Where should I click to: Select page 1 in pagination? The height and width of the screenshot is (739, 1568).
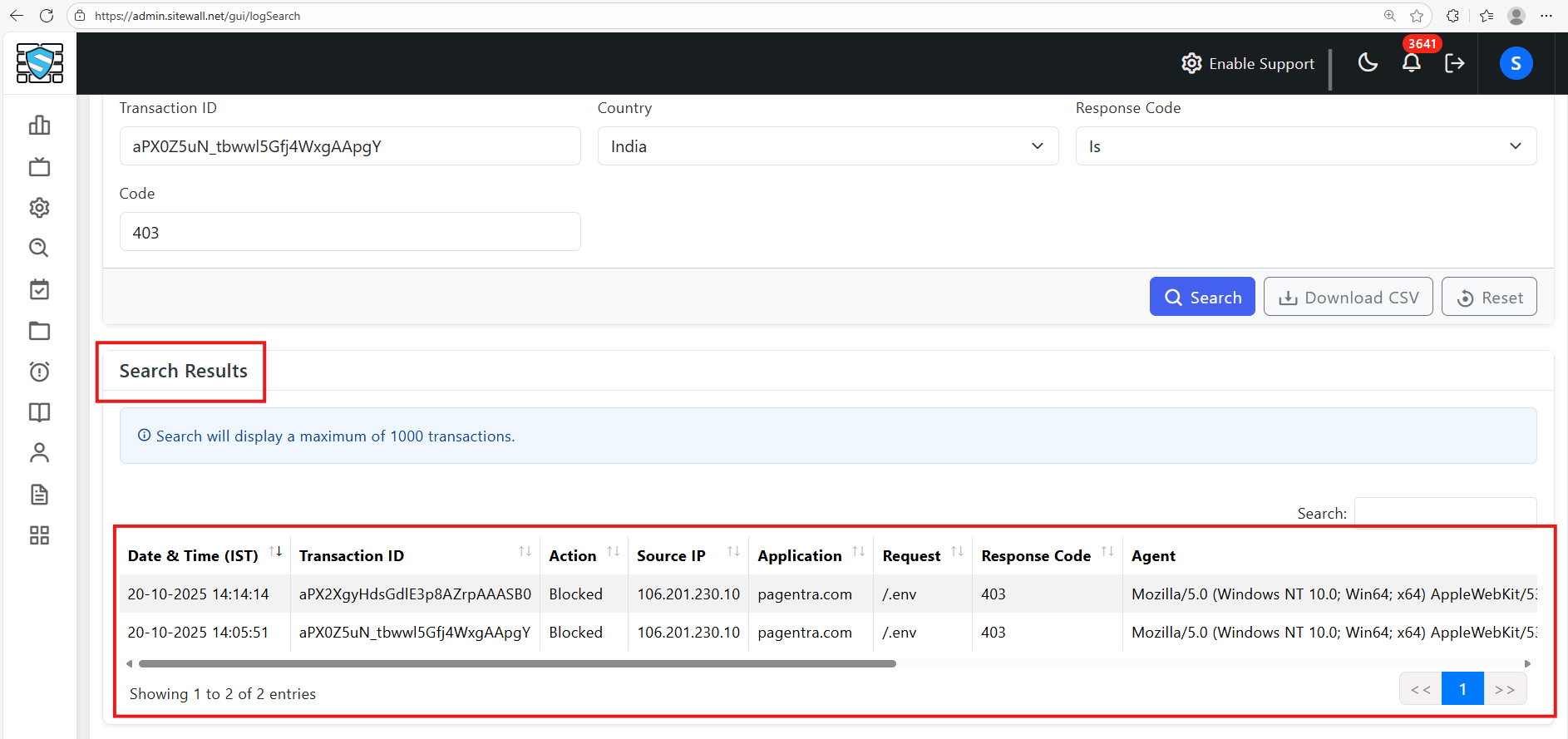point(1462,689)
